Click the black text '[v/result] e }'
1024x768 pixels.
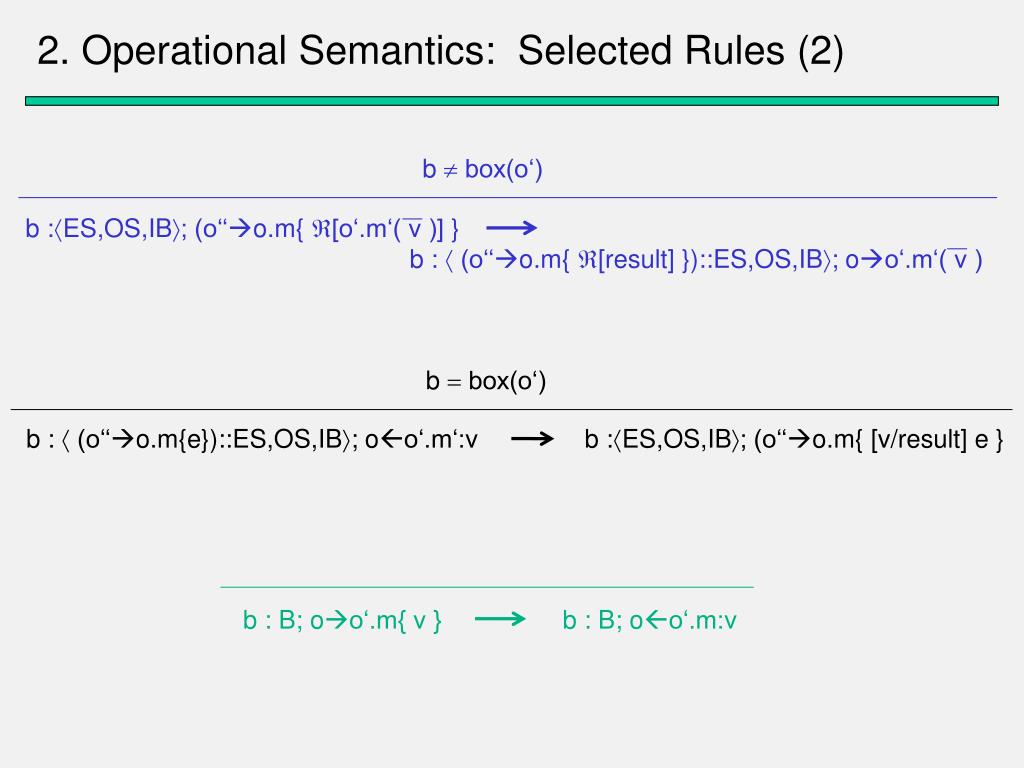click(x=937, y=440)
